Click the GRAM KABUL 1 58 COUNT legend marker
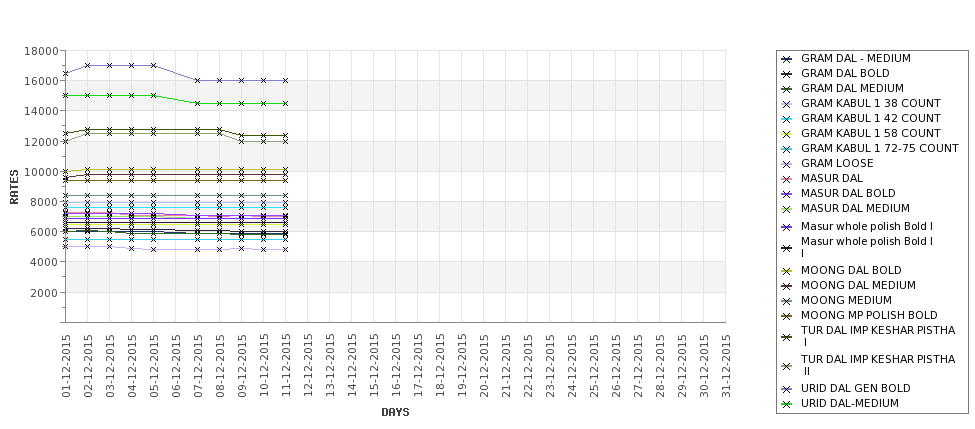 click(787, 134)
